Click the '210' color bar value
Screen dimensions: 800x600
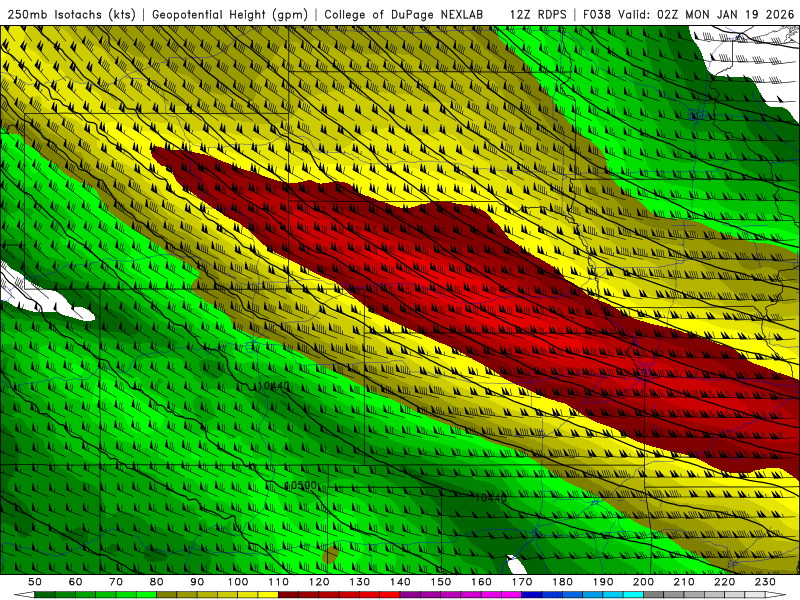(x=685, y=582)
